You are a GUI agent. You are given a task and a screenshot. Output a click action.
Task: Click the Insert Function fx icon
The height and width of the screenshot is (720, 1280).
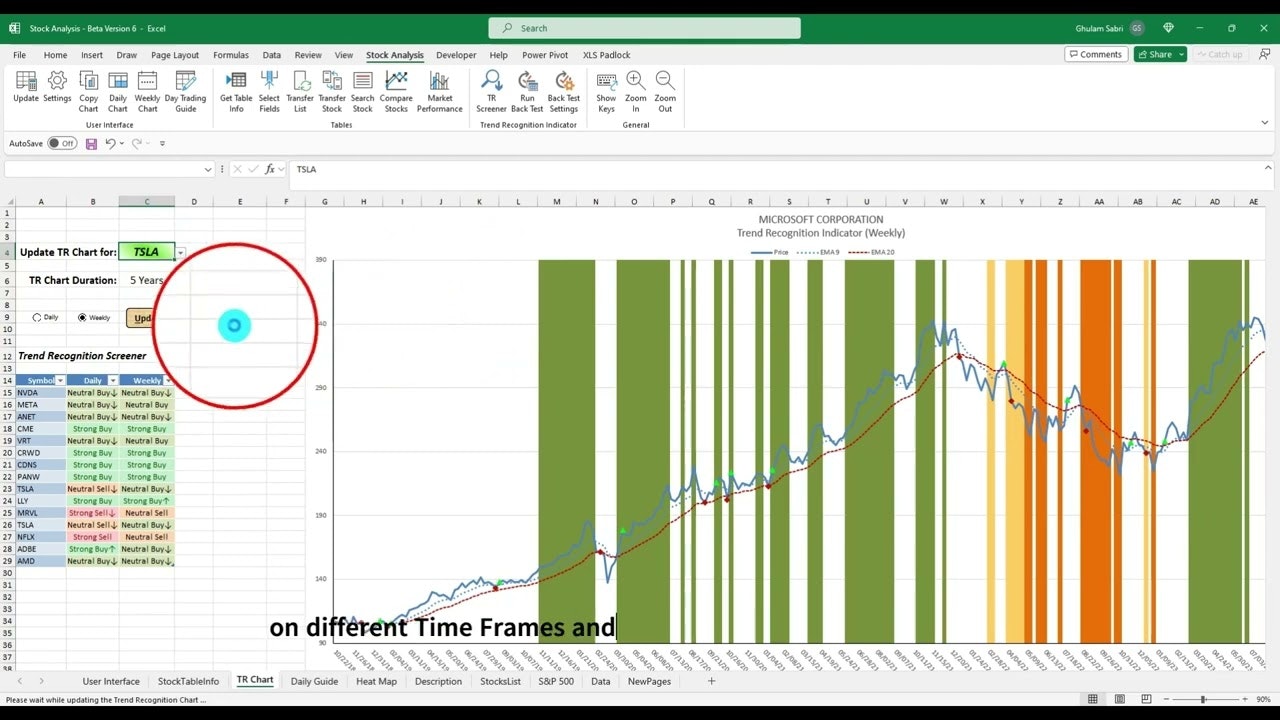270,169
